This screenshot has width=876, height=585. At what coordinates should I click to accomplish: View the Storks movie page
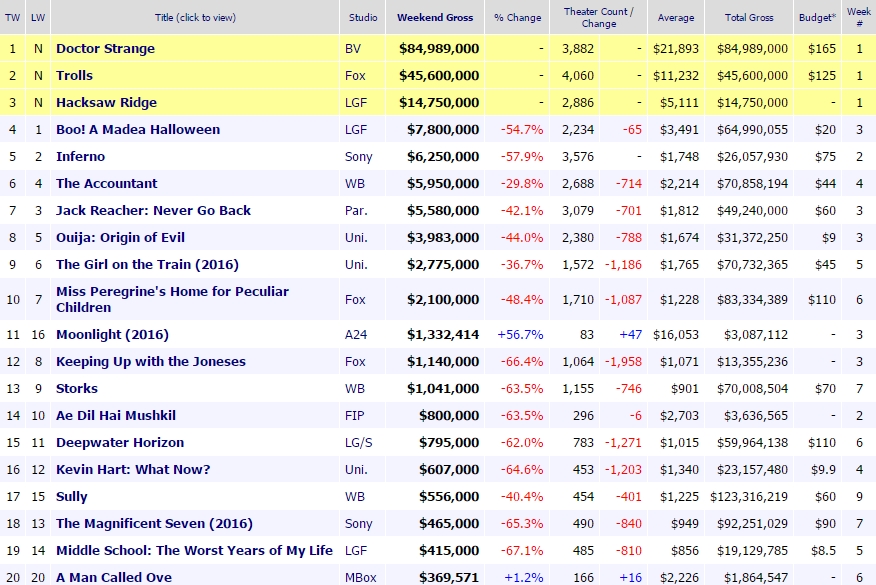tap(77, 389)
